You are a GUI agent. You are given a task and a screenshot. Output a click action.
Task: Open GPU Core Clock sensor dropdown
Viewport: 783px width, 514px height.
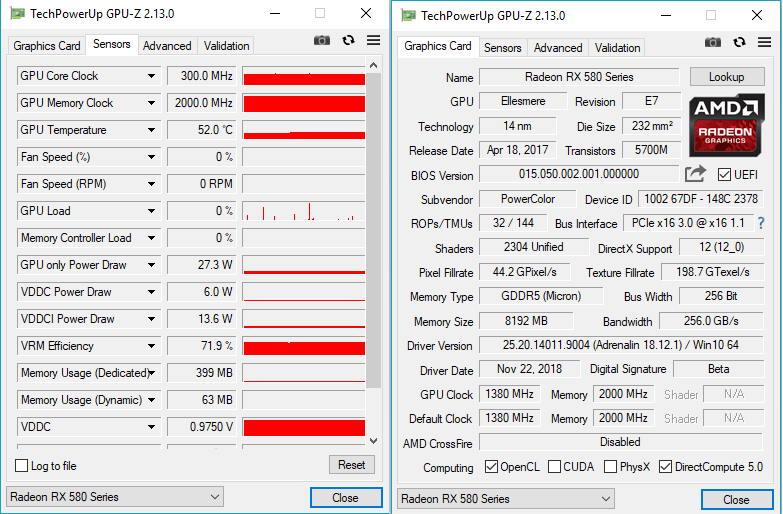pyautogui.click(x=151, y=76)
